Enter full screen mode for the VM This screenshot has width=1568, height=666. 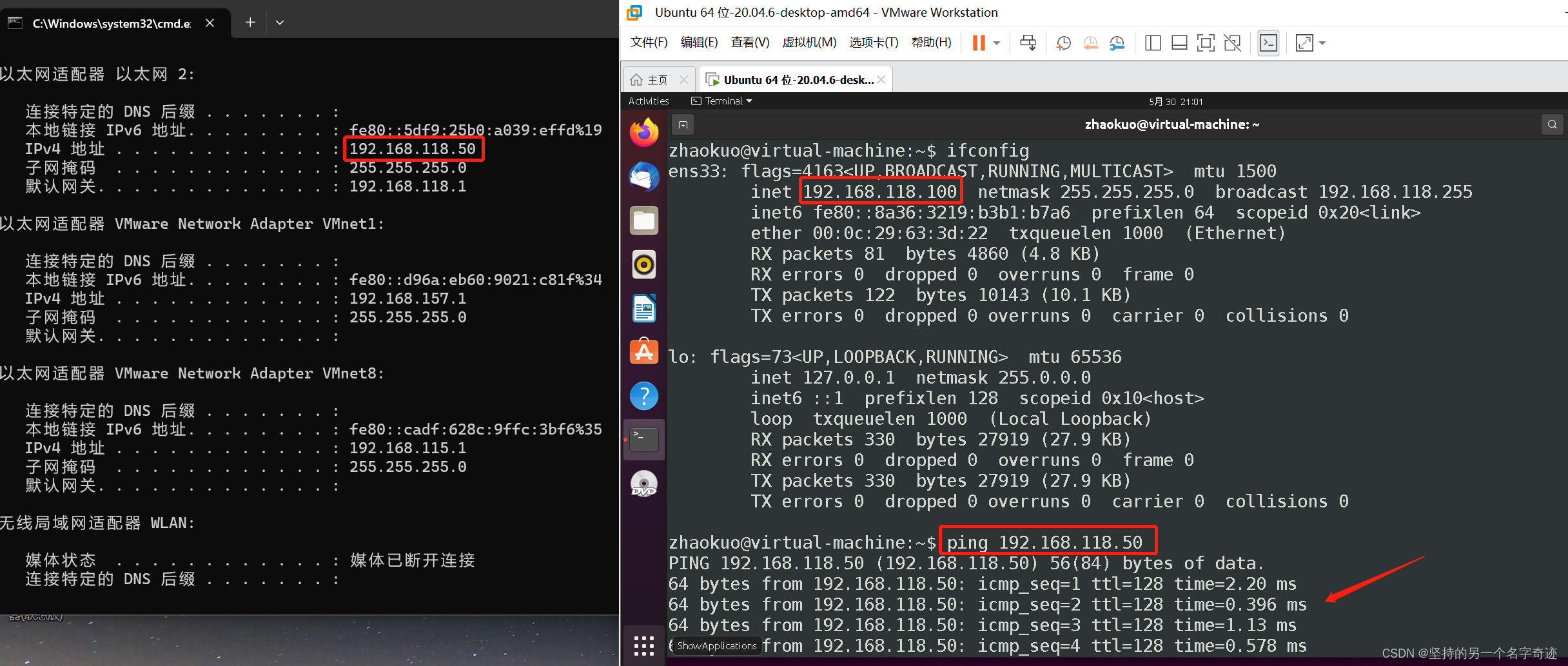[1206, 43]
